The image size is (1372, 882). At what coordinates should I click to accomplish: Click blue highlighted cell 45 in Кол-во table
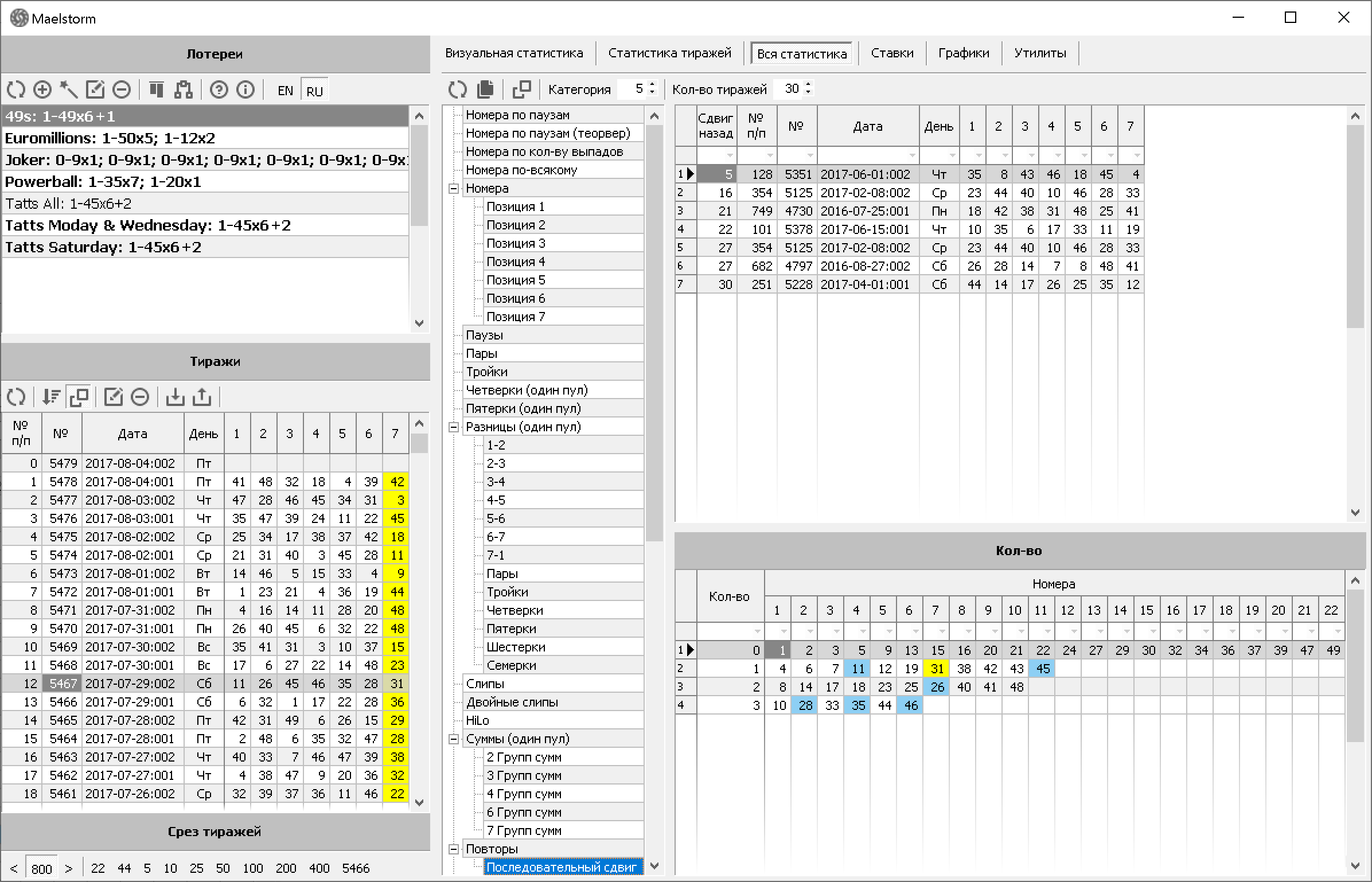1043,669
